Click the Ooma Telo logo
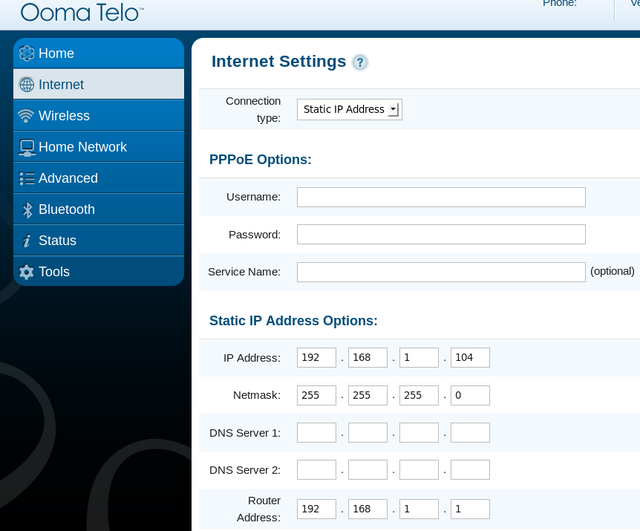The width and height of the screenshot is (640, 531). click(x=82, y=12)
